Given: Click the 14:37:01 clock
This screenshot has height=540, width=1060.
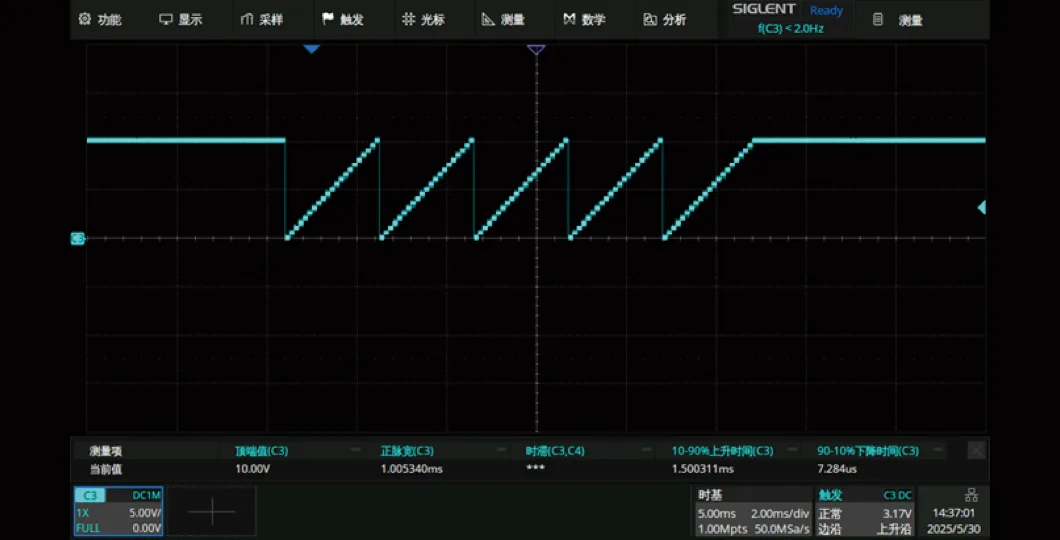Looking at the screenshot, I should (954, 514).
